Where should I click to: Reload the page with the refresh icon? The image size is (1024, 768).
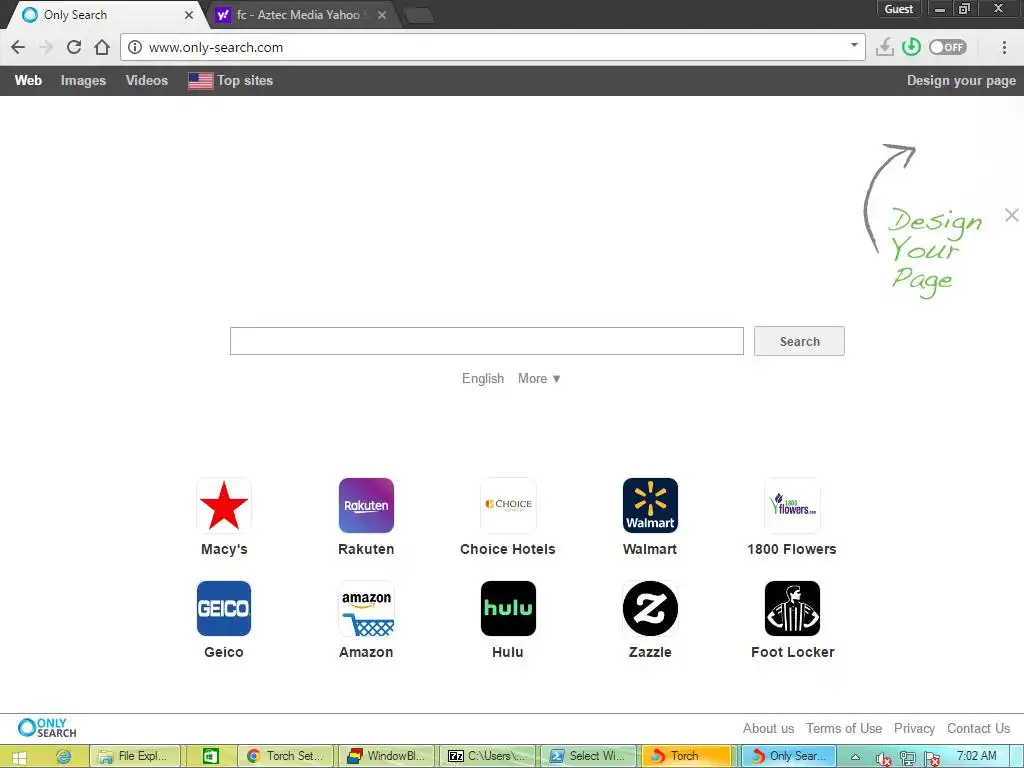tap(74, 47)
